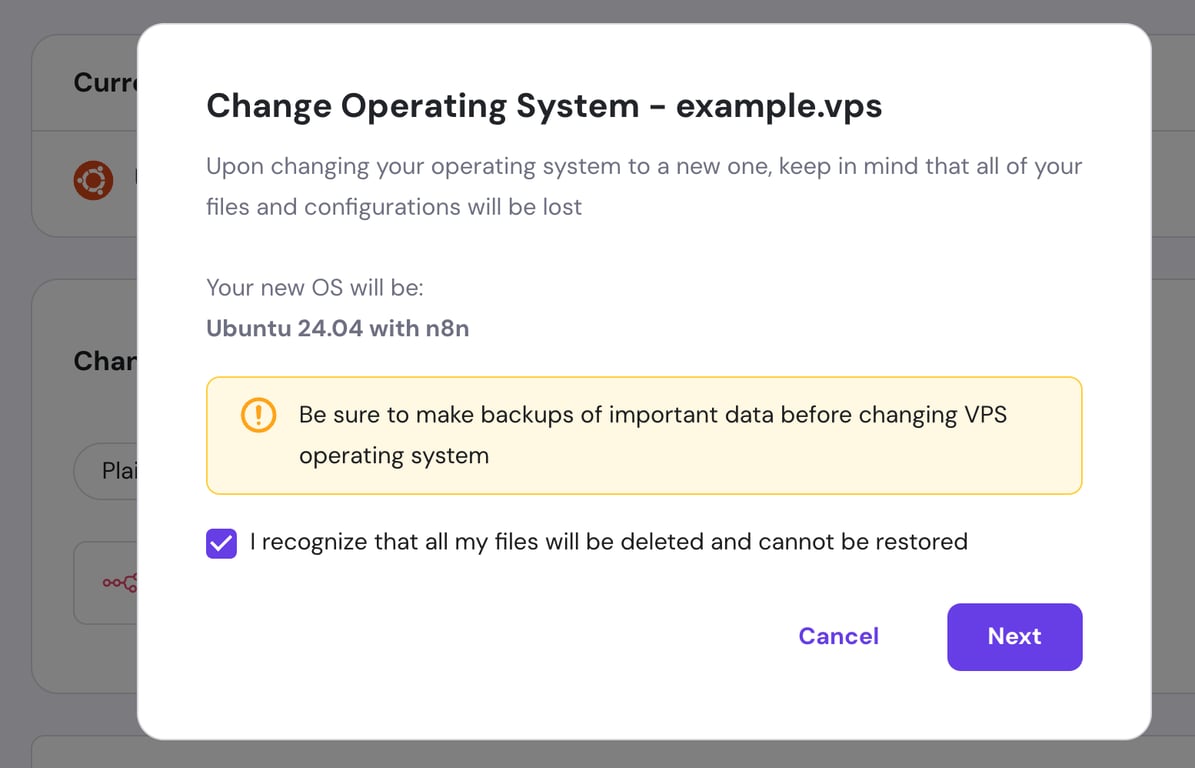Click the backup reminder message text
1195x768 pixels.
pos(652,434)
